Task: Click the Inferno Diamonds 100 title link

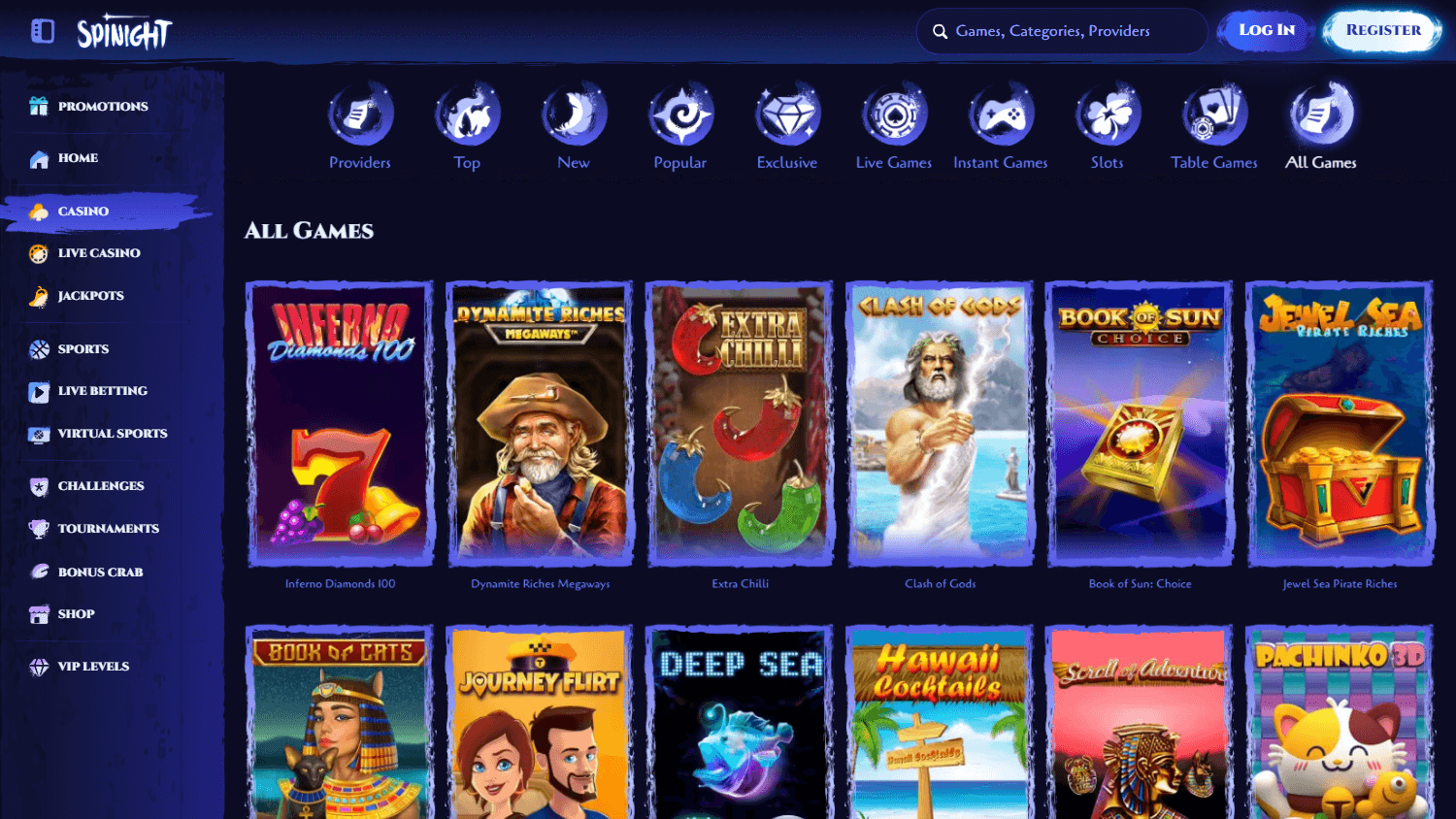Action: click(340, 584)
